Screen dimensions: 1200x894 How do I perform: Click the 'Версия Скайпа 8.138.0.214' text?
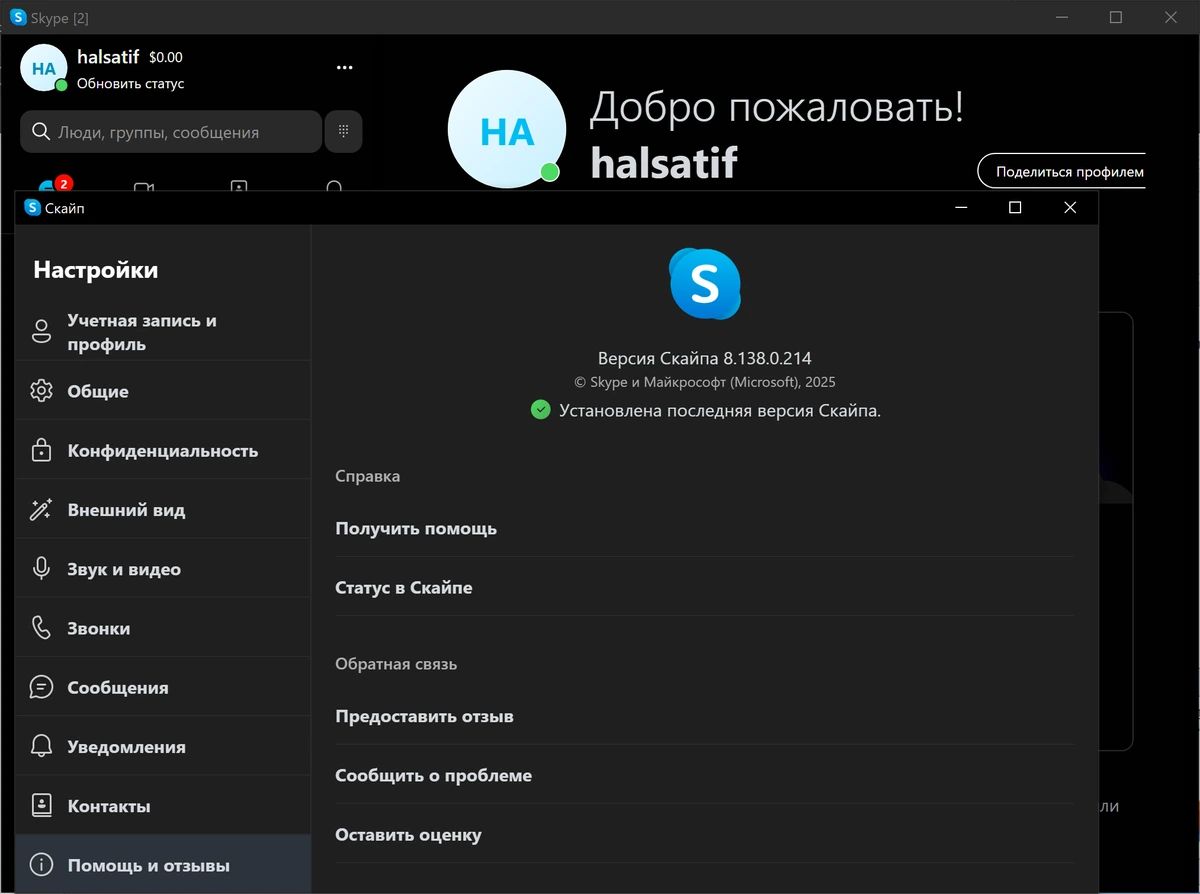tap(704, 358)
